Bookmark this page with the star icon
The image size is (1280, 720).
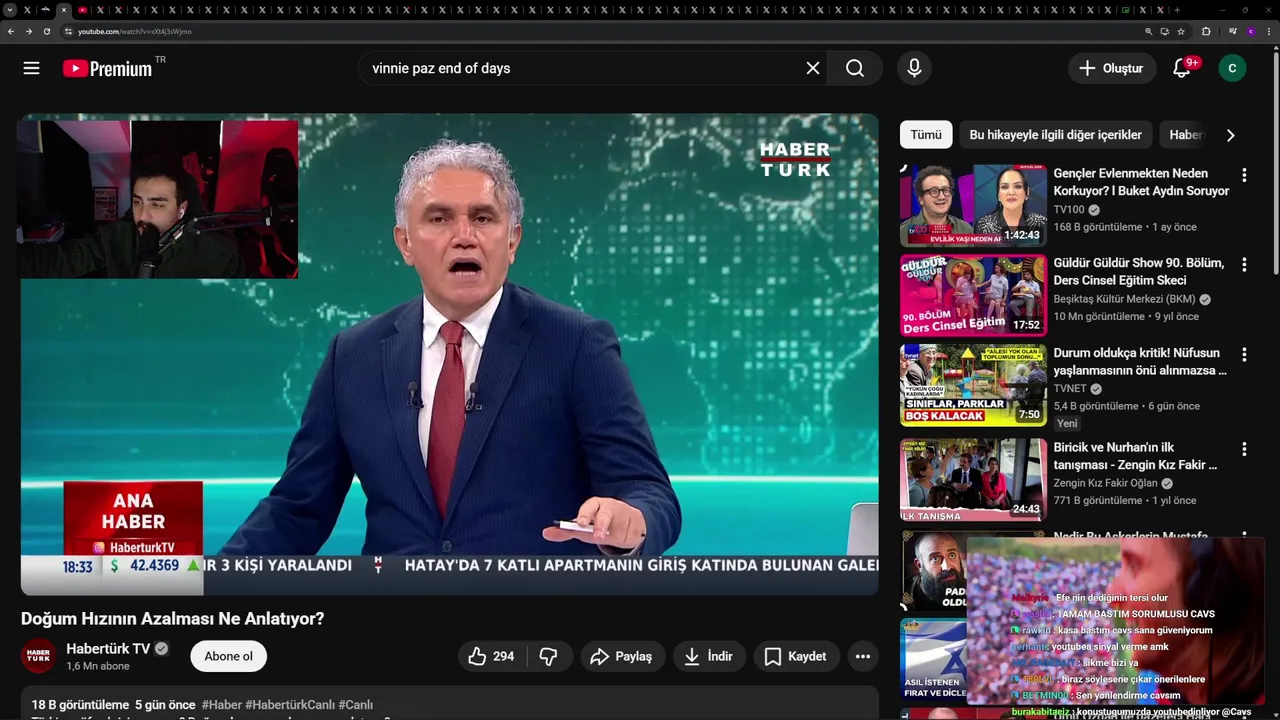coord(1181,31)
